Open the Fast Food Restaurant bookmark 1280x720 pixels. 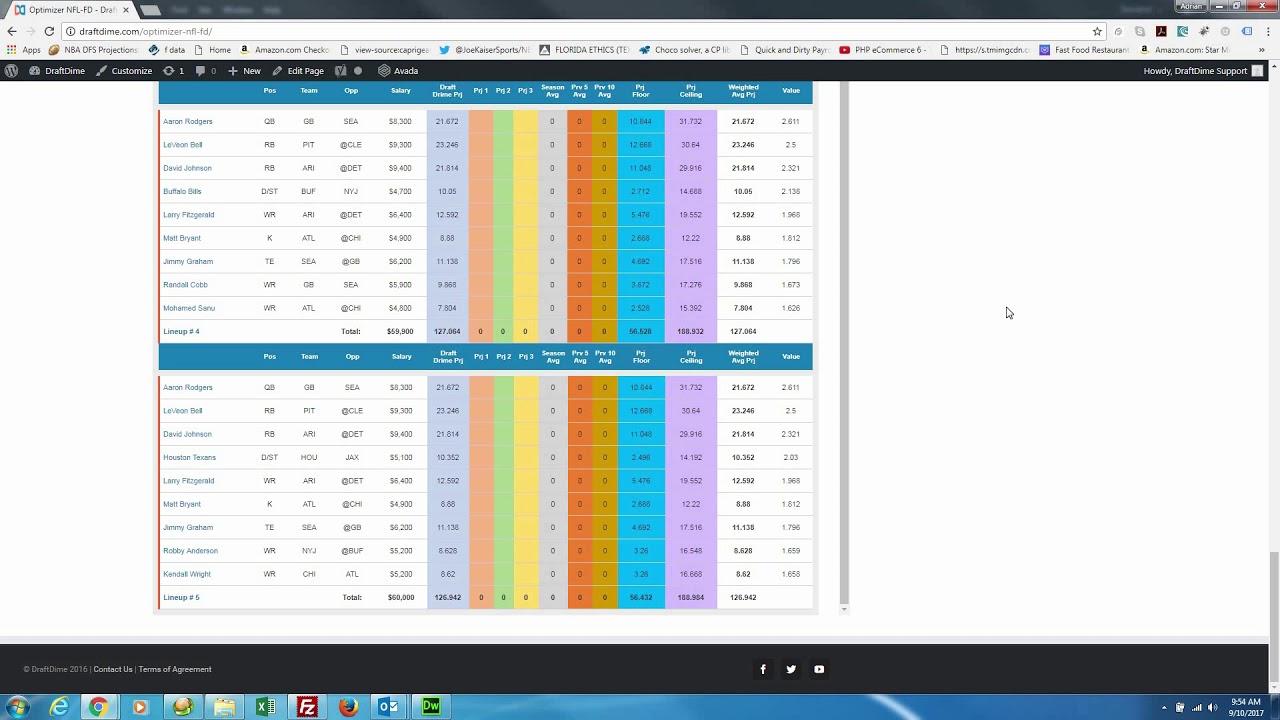[x=1085, y=50]
